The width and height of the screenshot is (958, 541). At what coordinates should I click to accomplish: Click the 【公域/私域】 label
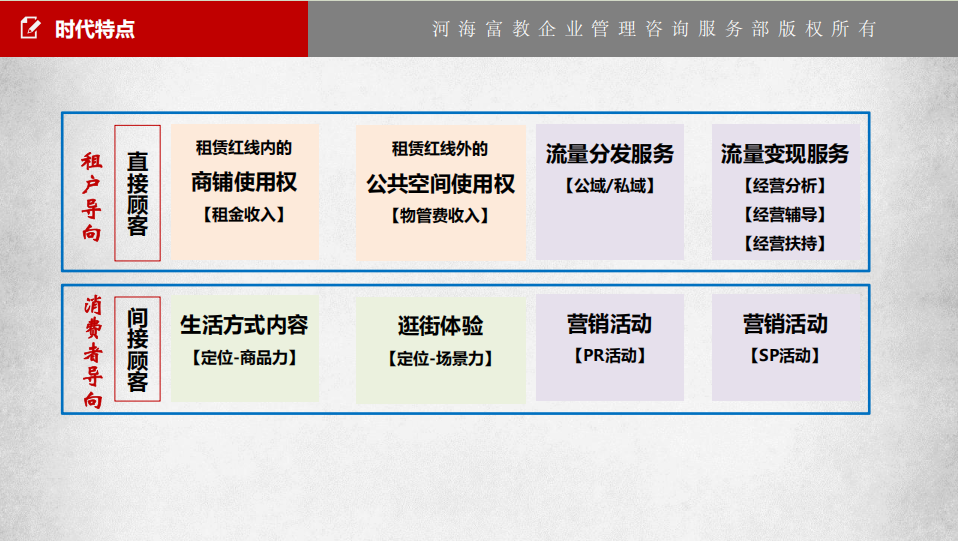pyautogui.click(x=610, y=185)
